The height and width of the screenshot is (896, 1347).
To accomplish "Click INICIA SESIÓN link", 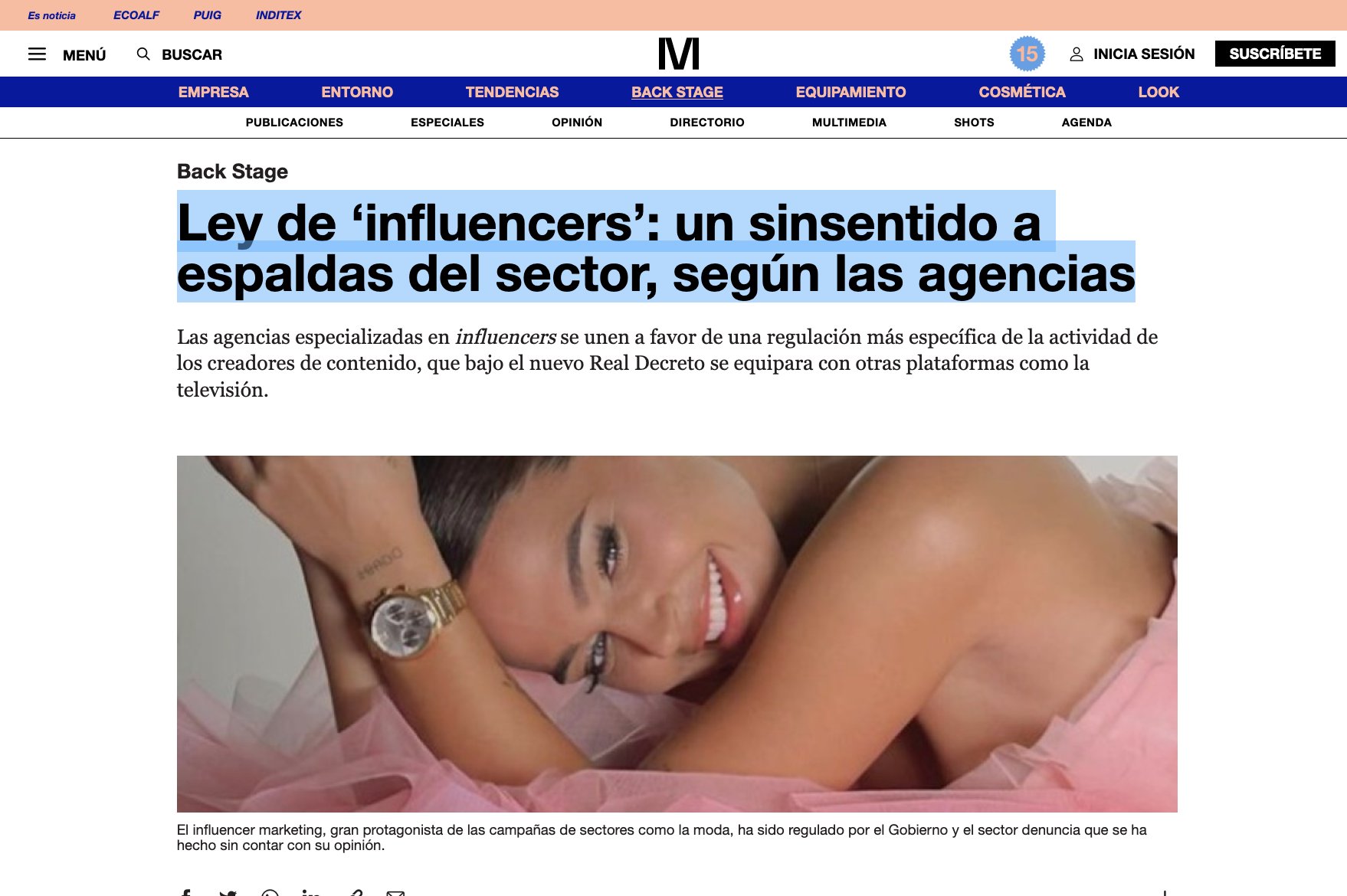I will 1144,54.
